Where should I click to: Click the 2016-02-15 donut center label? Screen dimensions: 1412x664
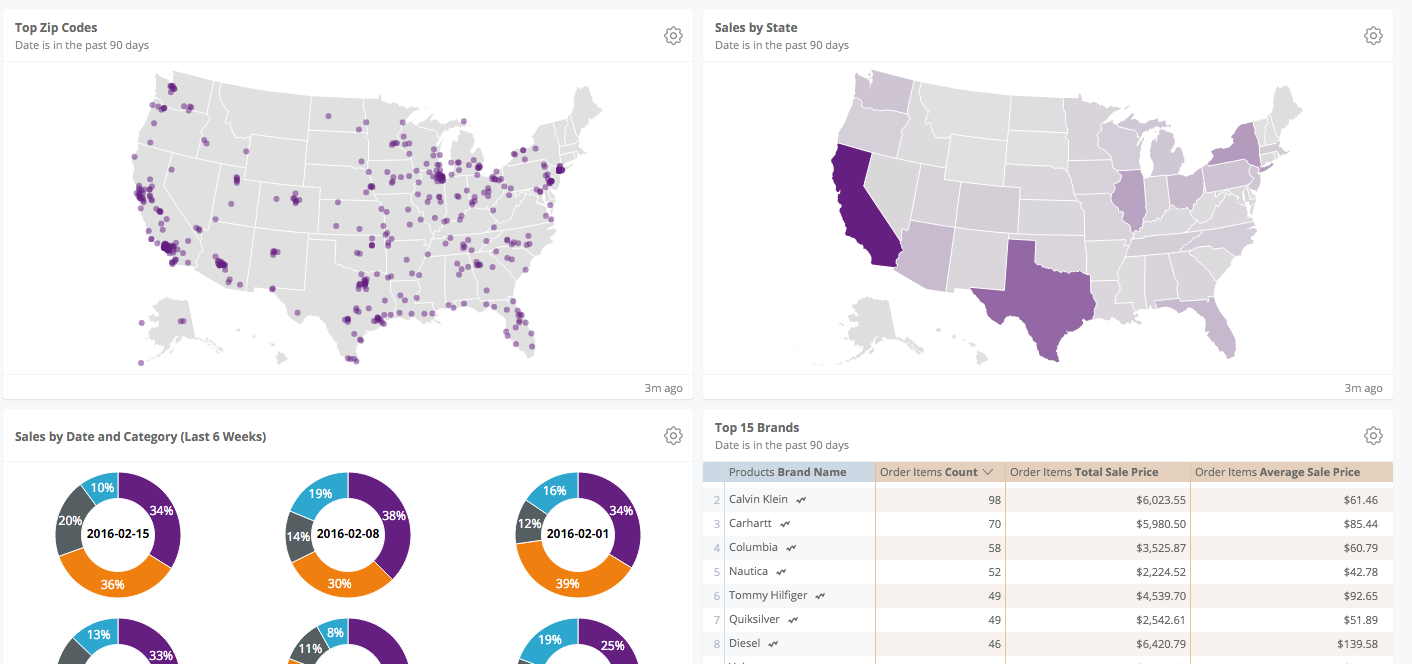(118, 534)
